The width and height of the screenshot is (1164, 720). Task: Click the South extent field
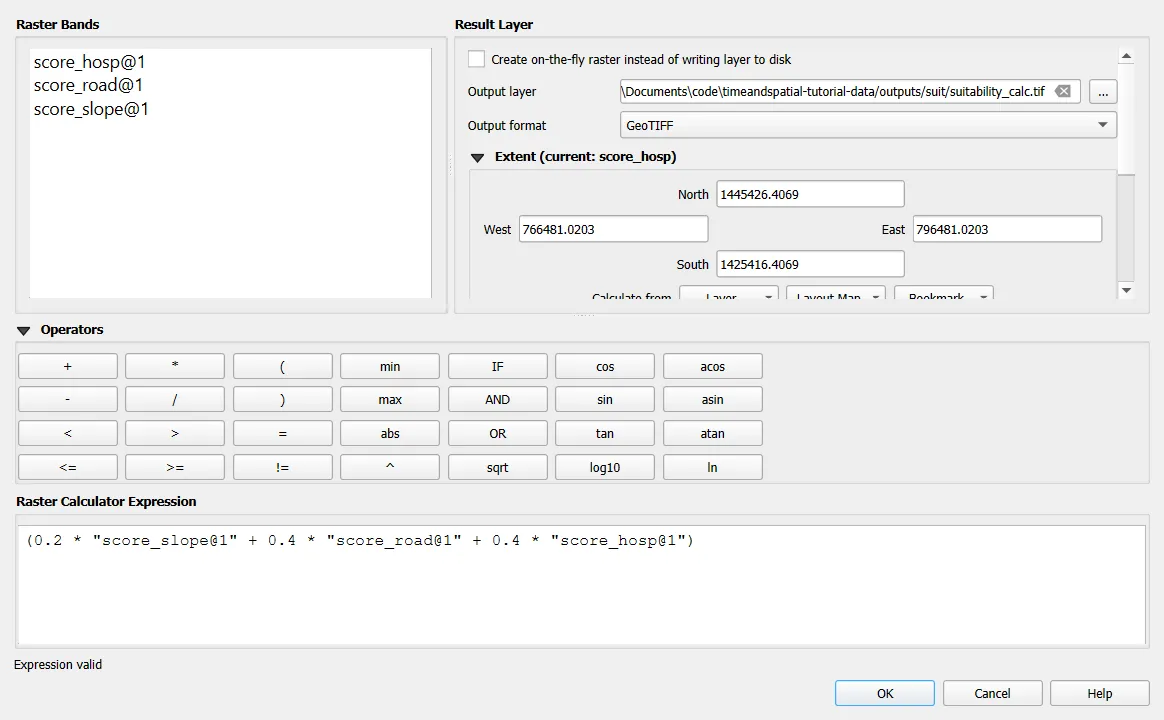810,264
